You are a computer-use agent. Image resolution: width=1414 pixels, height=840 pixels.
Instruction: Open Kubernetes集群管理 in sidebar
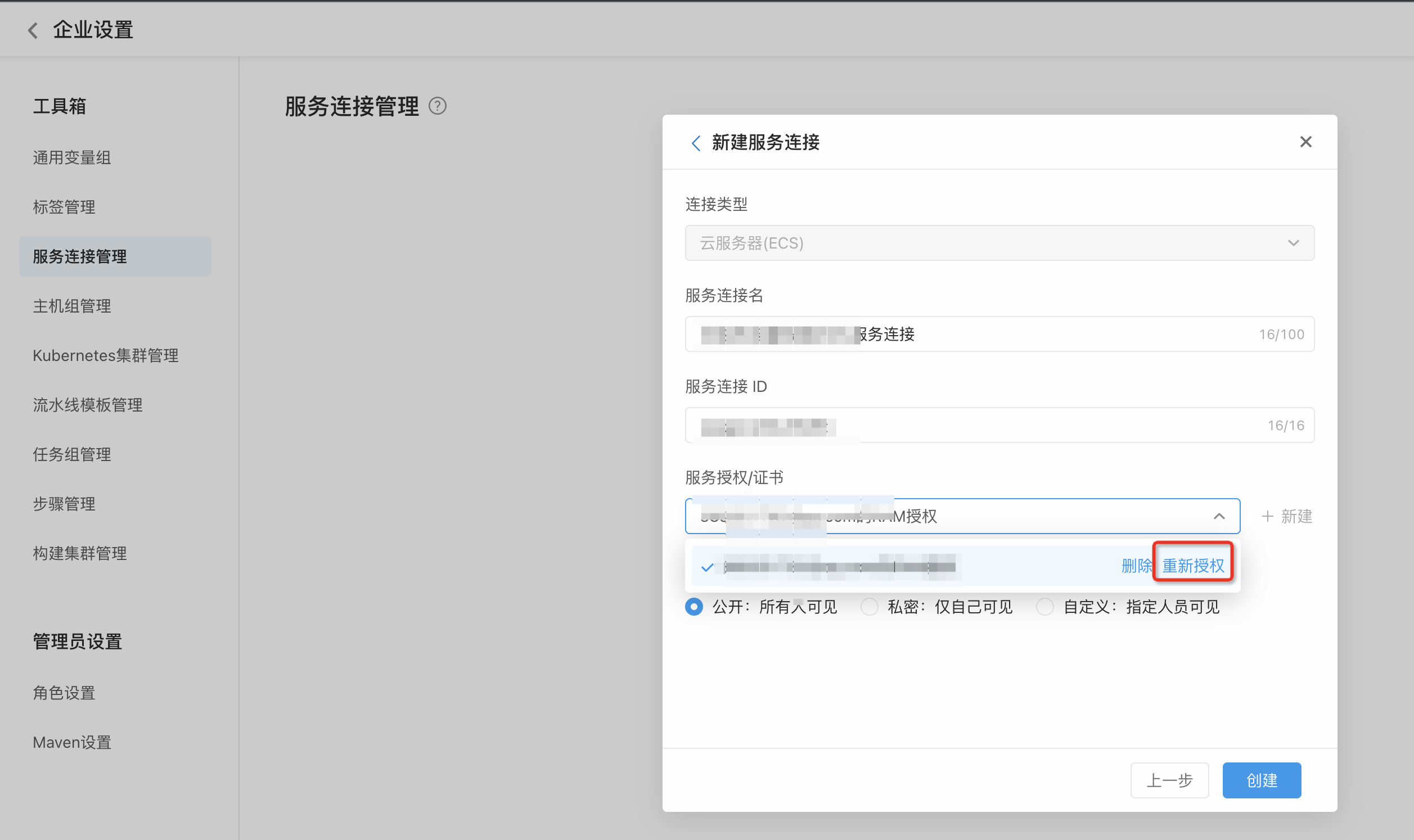(106, 355)
